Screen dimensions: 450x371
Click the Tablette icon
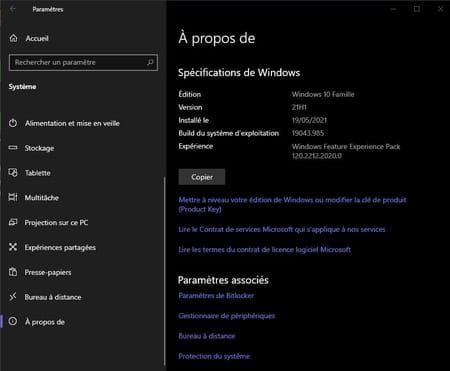13,173
